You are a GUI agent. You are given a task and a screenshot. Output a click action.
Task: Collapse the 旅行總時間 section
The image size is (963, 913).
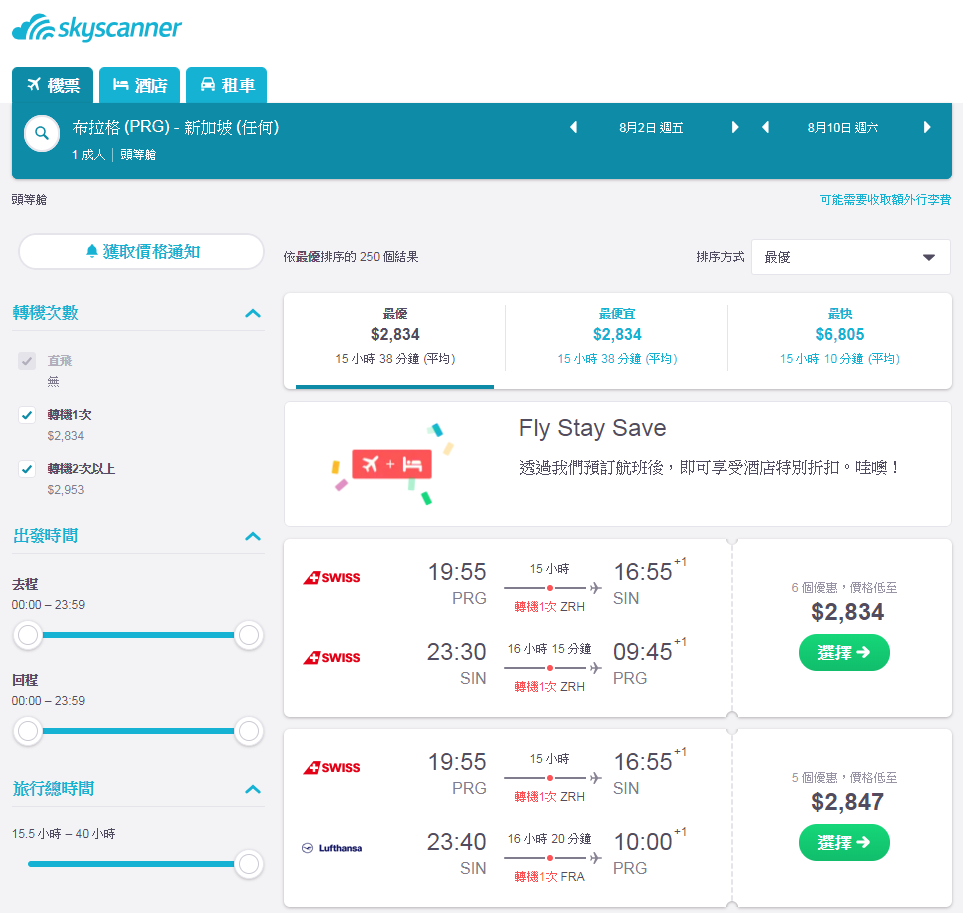pos(253,789)
